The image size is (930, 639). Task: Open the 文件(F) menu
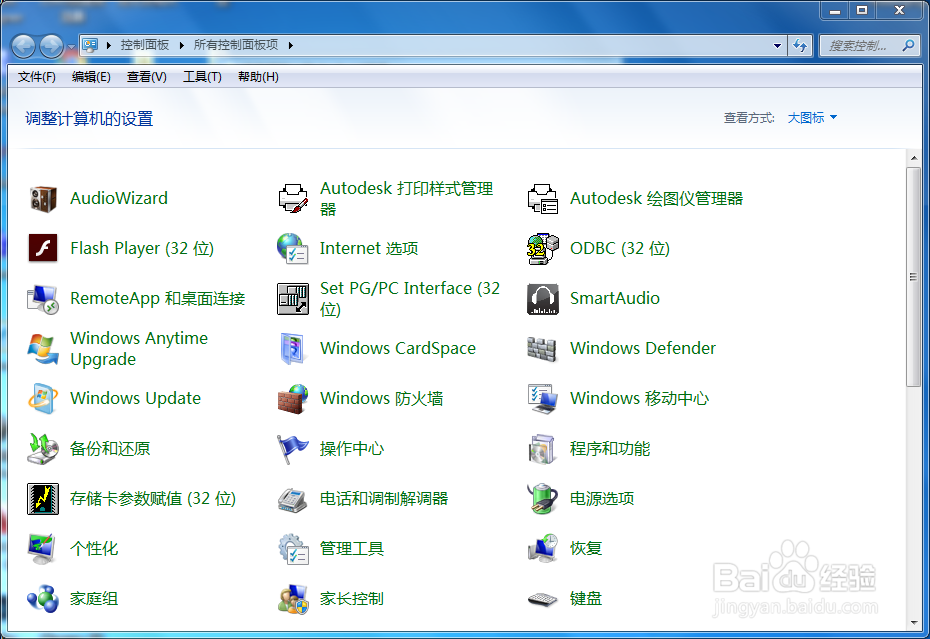pos(36,77)
